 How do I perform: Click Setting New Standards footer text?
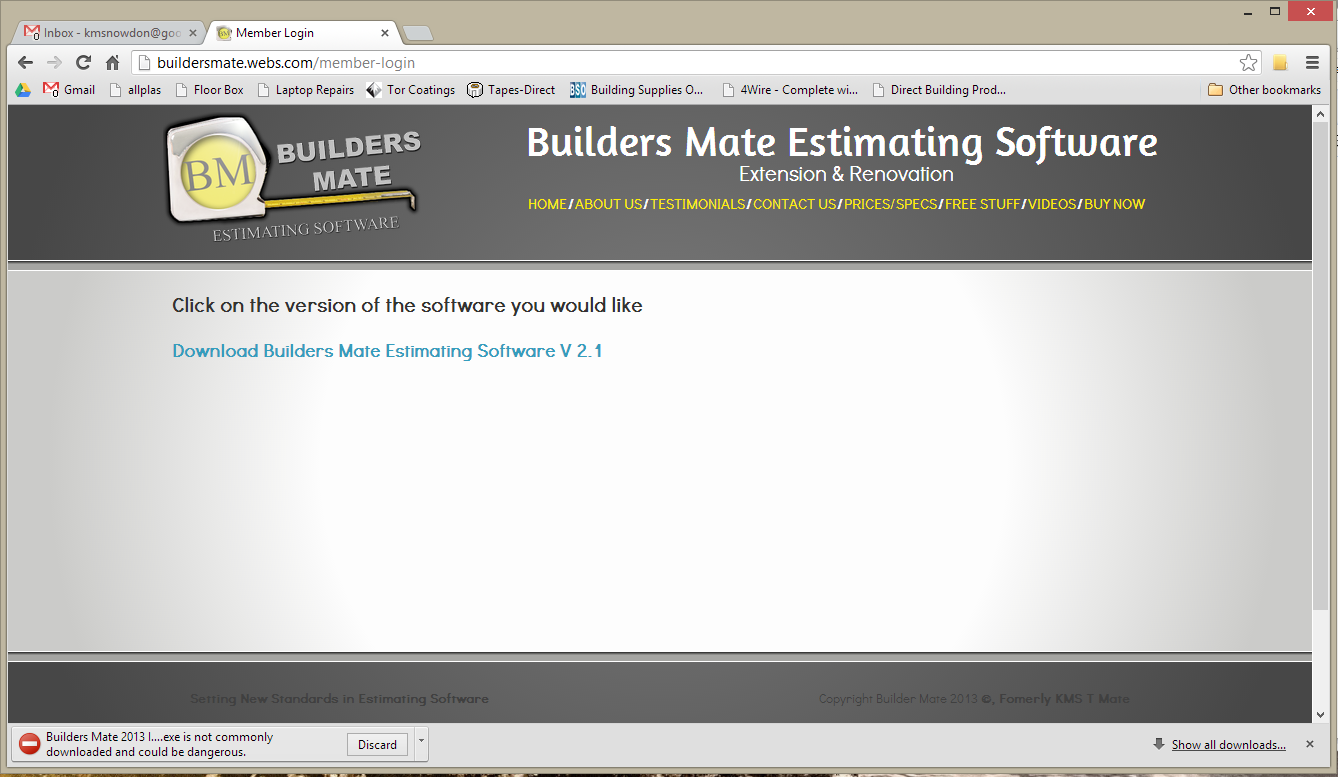coord(339,699)
